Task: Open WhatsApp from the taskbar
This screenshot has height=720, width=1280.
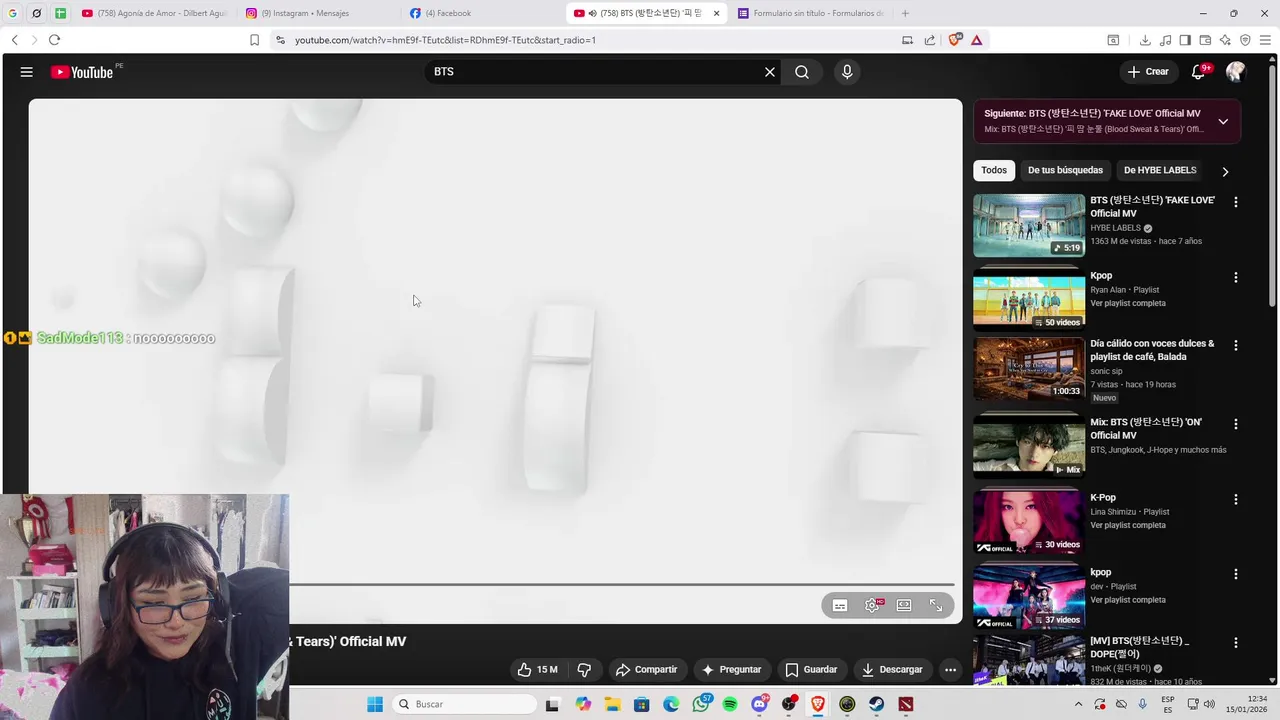Action: [x=701, y=704]
